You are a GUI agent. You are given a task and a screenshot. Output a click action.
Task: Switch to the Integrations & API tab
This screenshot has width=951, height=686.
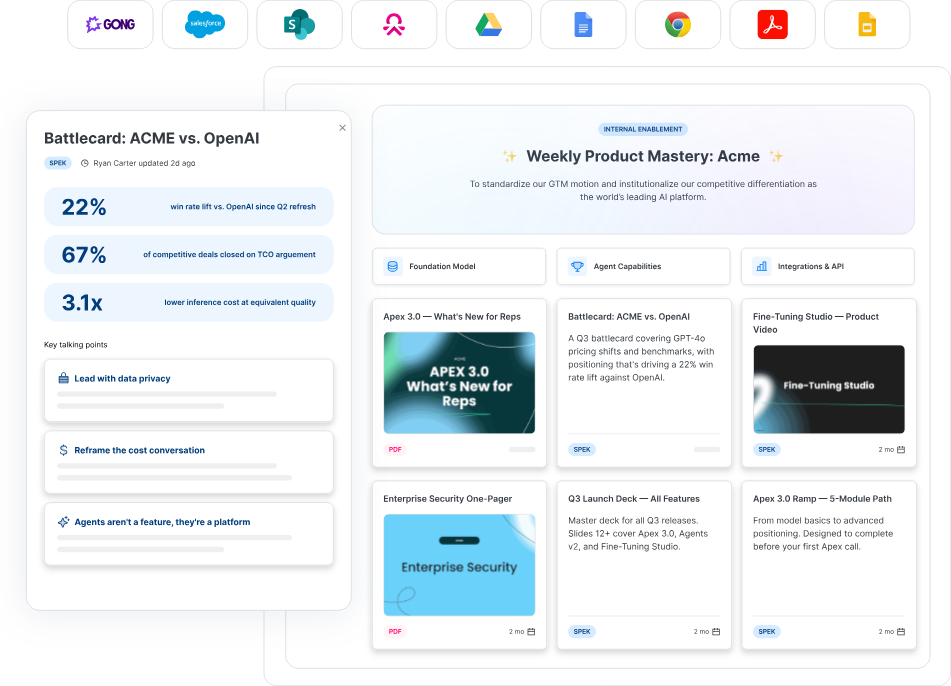(x=828, y=266)
